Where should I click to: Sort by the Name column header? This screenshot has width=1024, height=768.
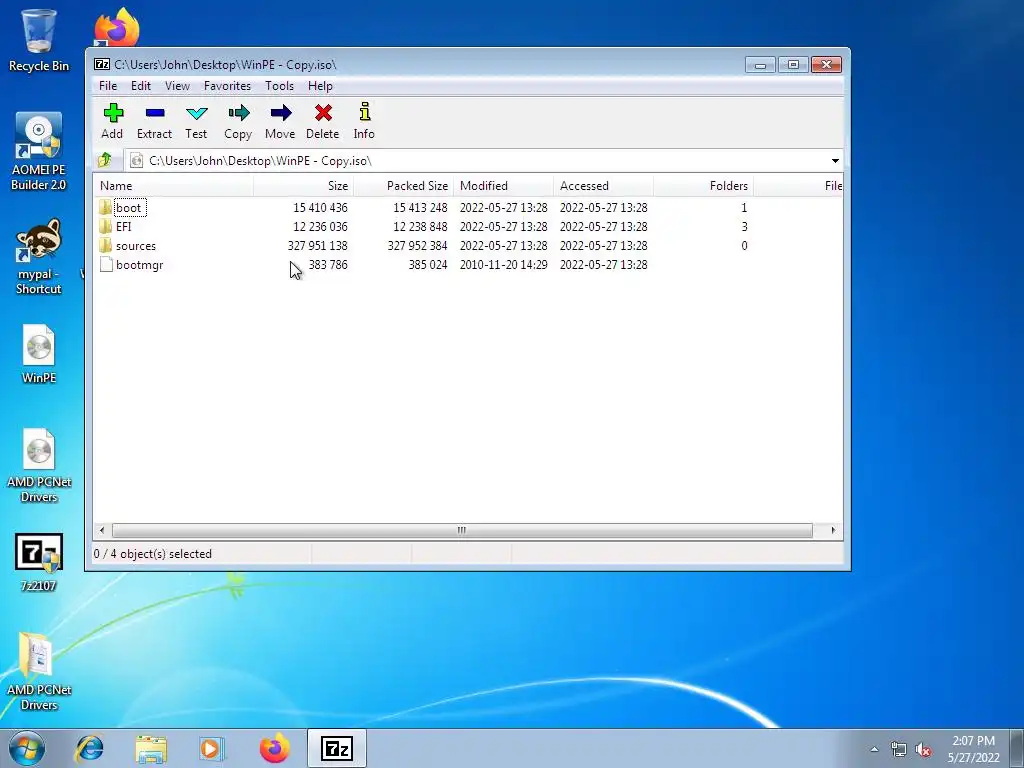173,185
